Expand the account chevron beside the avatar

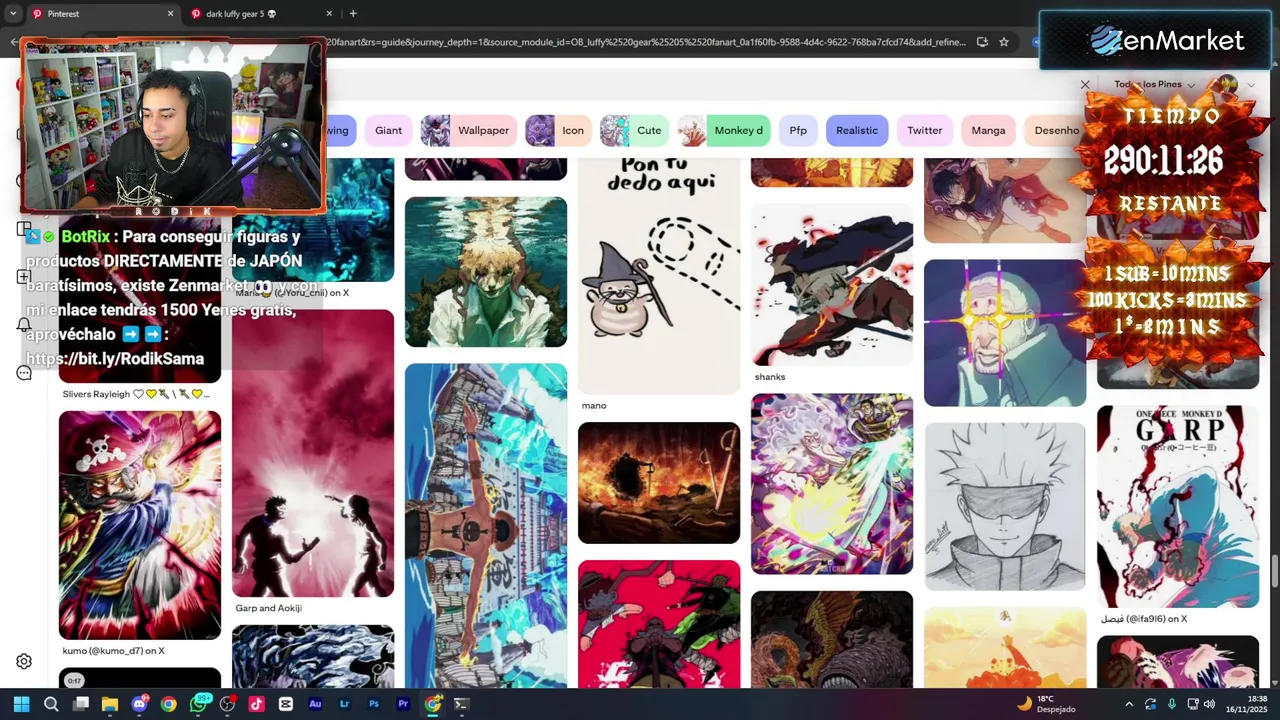click(x=1251, y=85)
